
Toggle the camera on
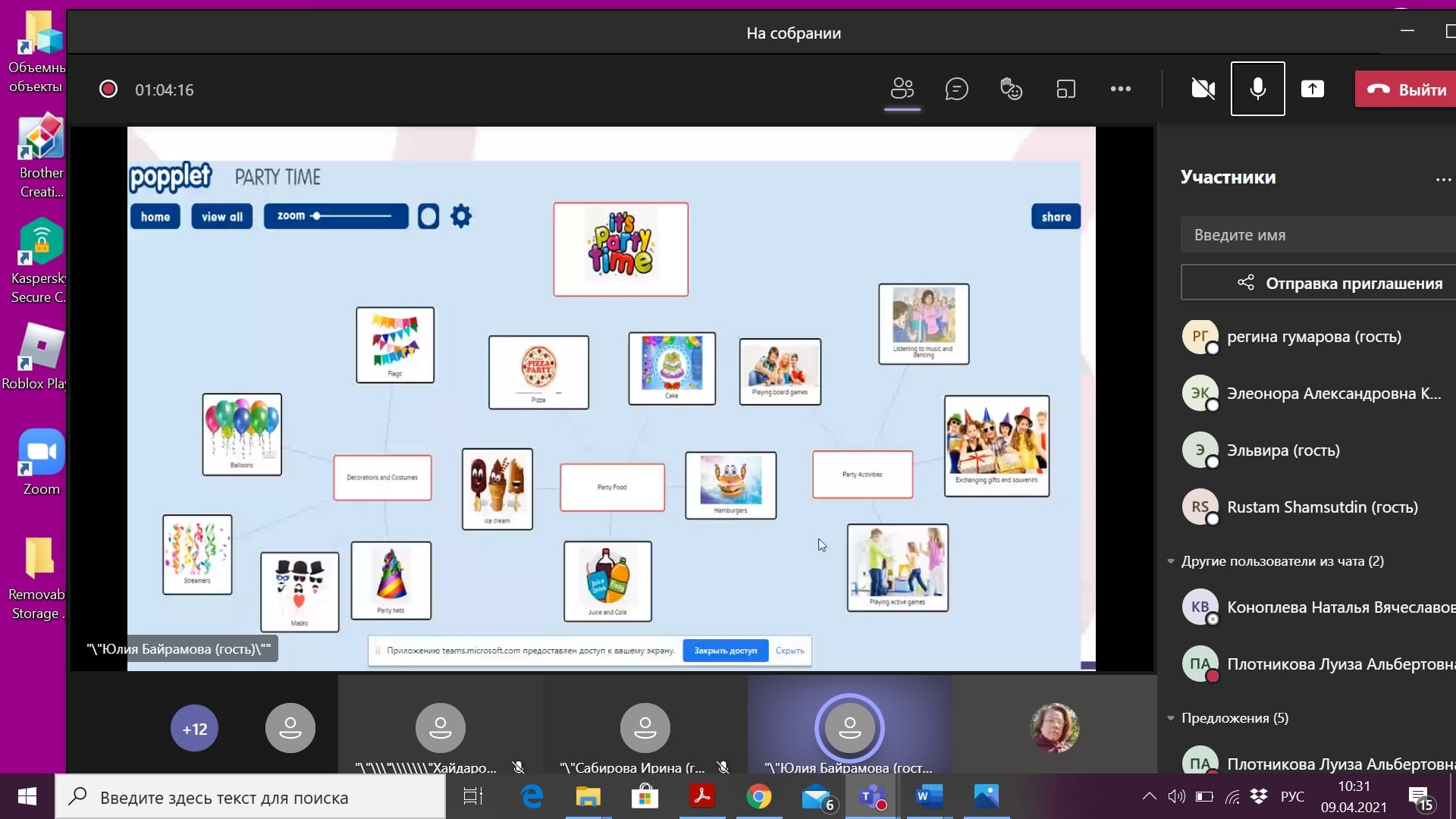click(1203, 89)
